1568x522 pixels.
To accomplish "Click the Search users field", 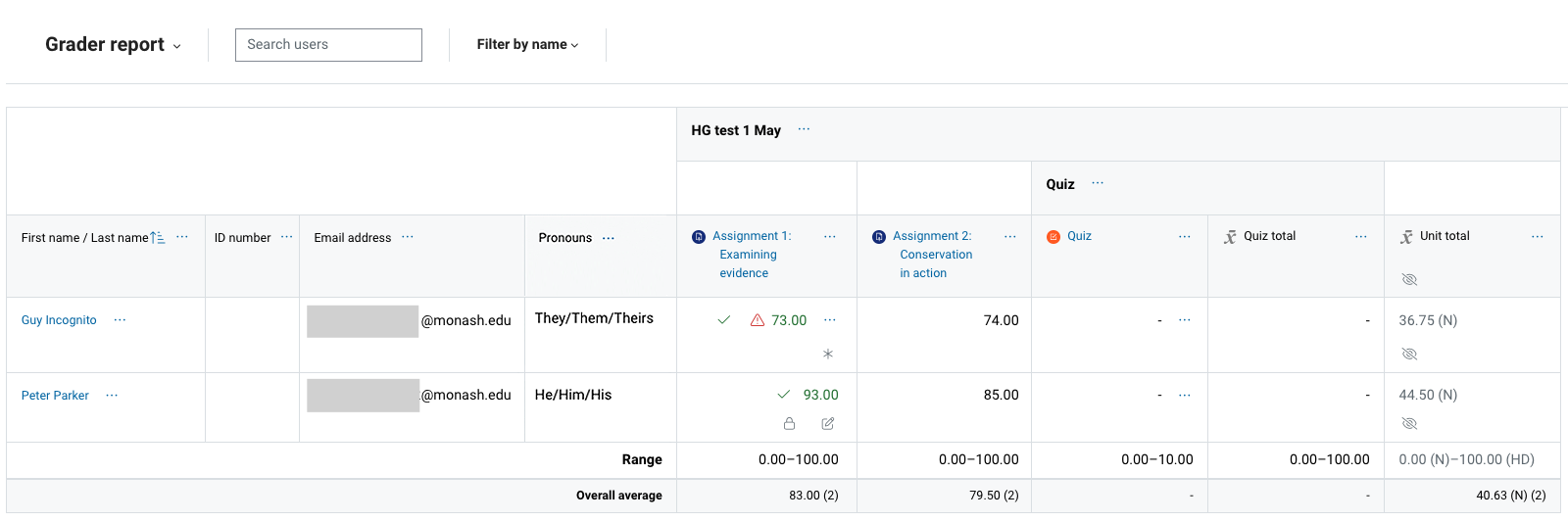I will click(328, 45).
